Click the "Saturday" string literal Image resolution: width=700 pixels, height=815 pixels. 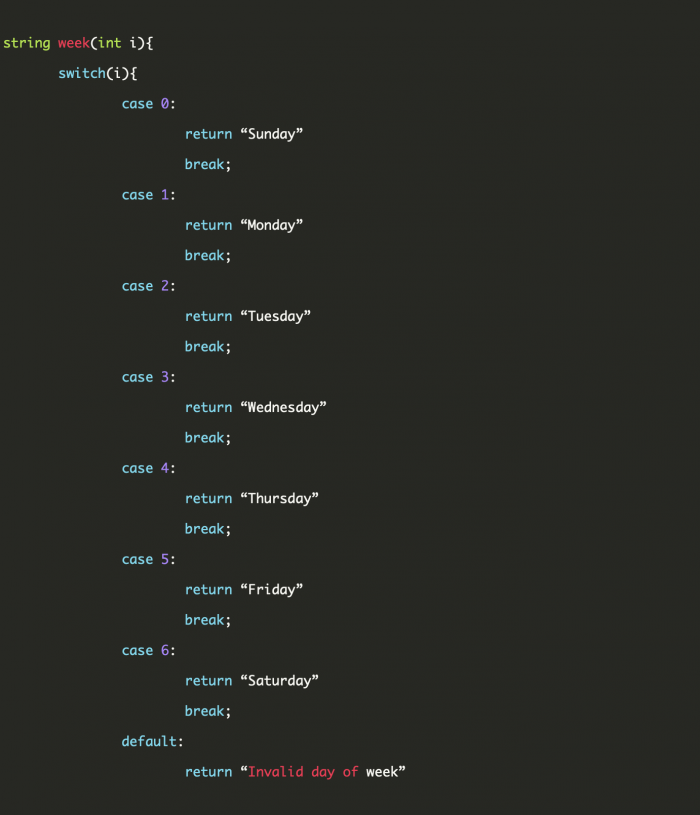pyautogui.click(x=279, y=680)
